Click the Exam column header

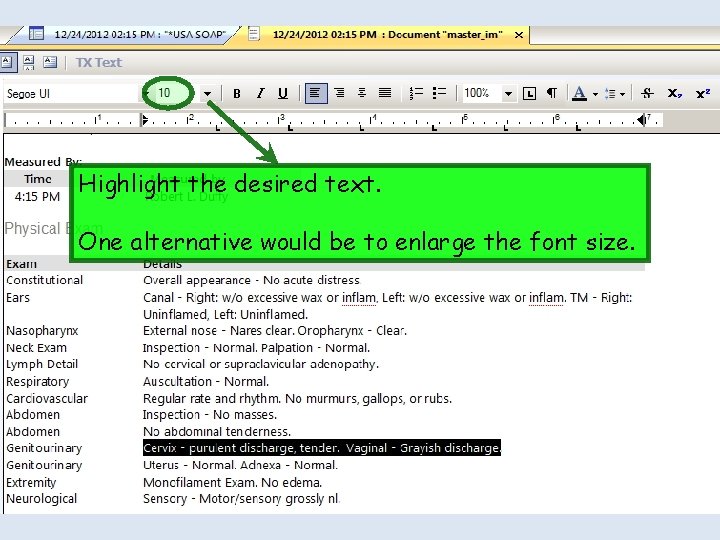pos(22,264)
